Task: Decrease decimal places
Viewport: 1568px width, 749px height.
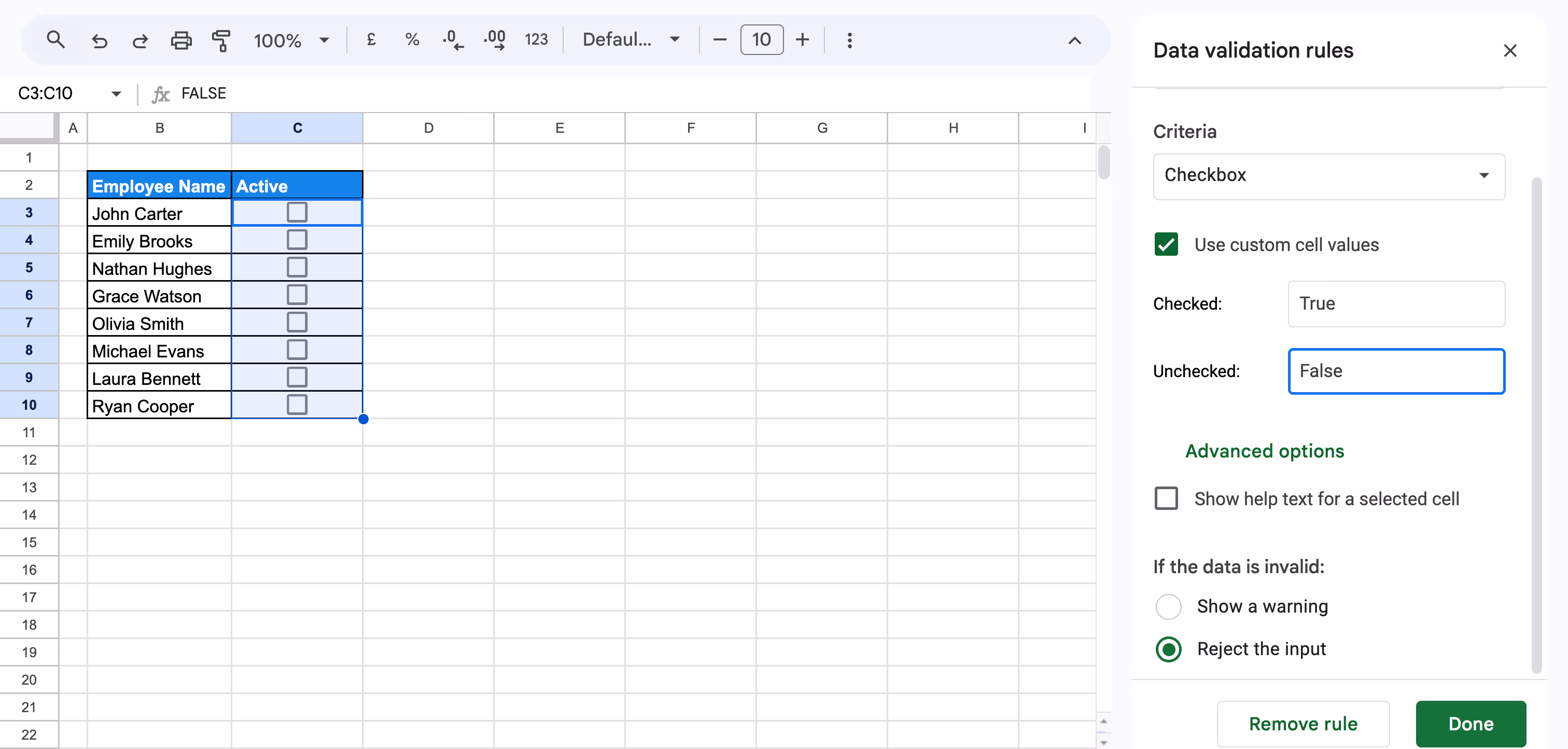Action: (452, 39)
